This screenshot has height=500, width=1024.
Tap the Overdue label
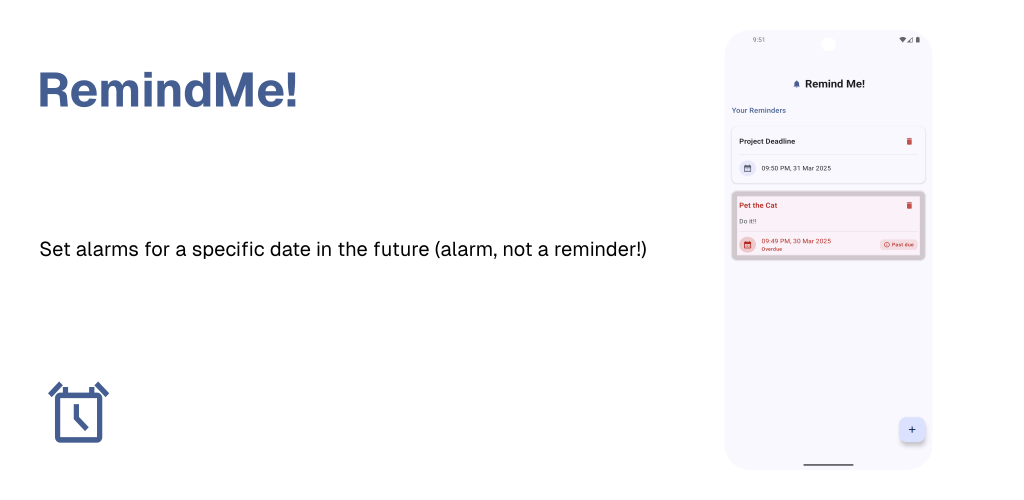772,249
